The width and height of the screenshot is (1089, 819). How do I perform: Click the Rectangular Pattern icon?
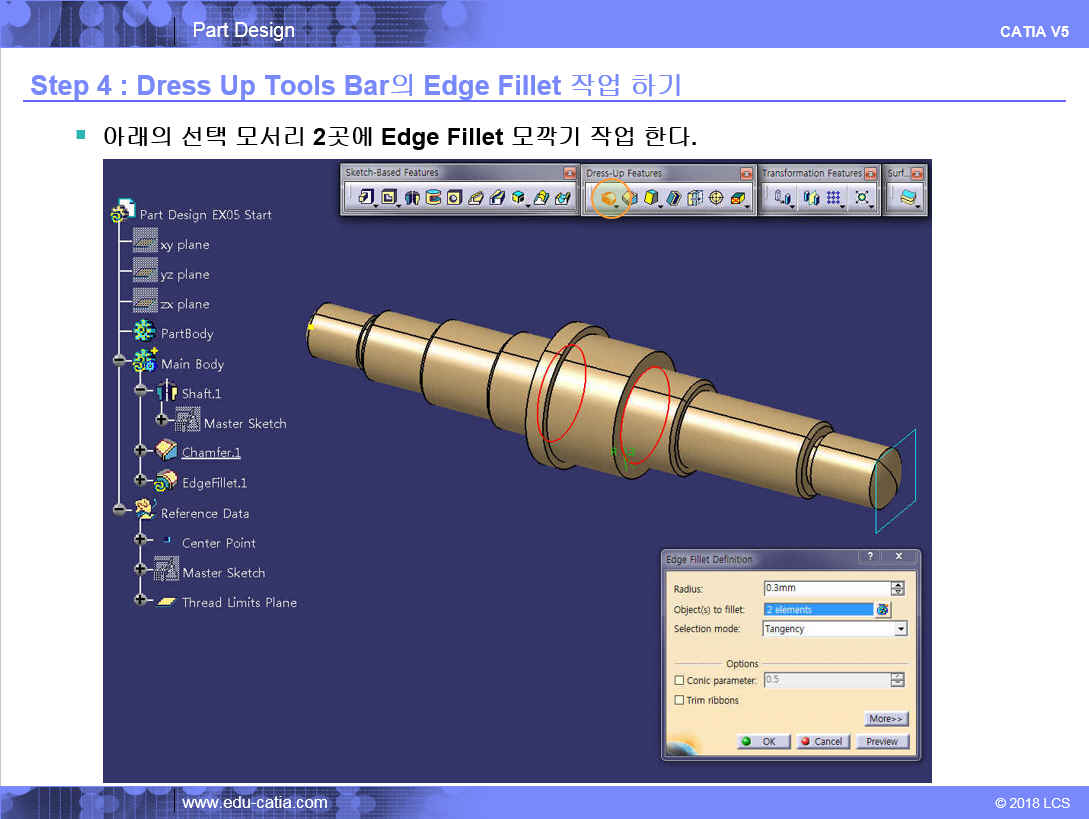[832, 198]
